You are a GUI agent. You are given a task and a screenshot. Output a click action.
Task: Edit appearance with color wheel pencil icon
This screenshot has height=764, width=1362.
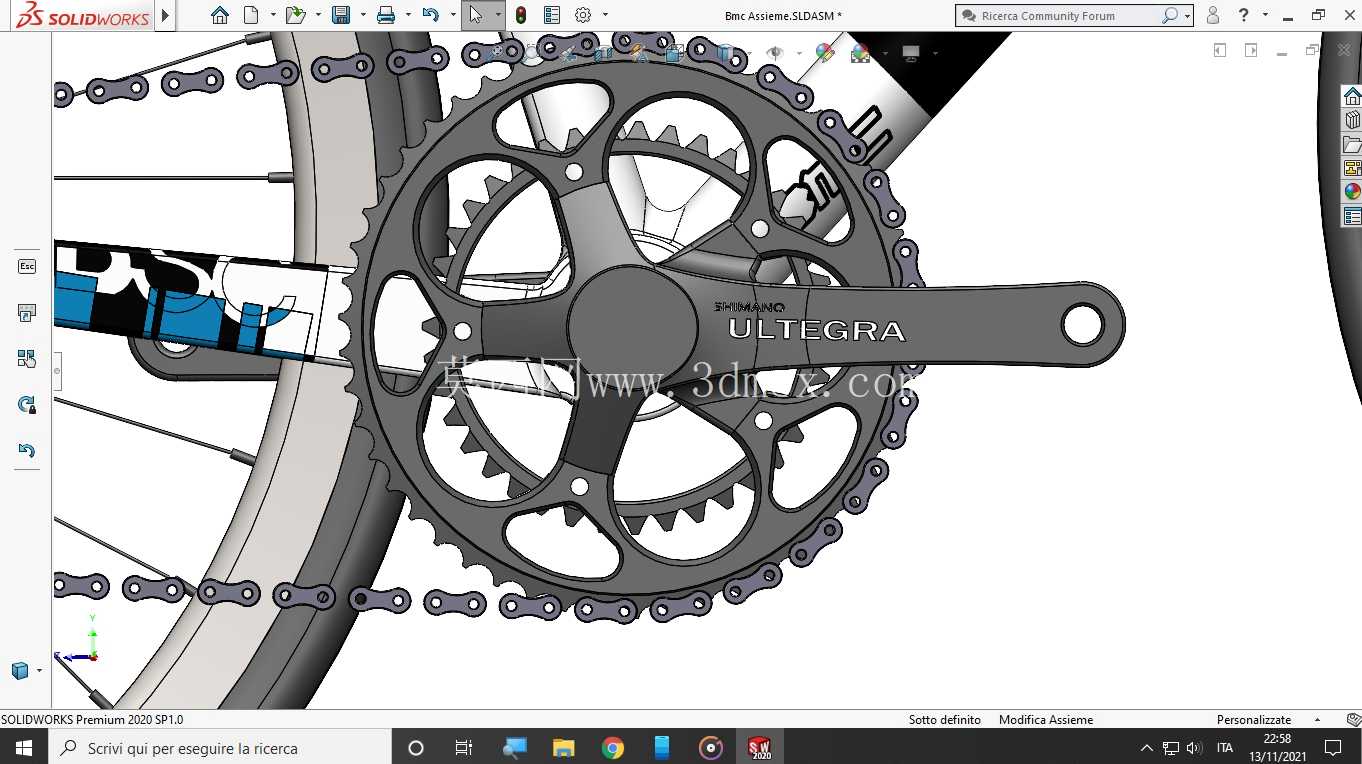825,53
